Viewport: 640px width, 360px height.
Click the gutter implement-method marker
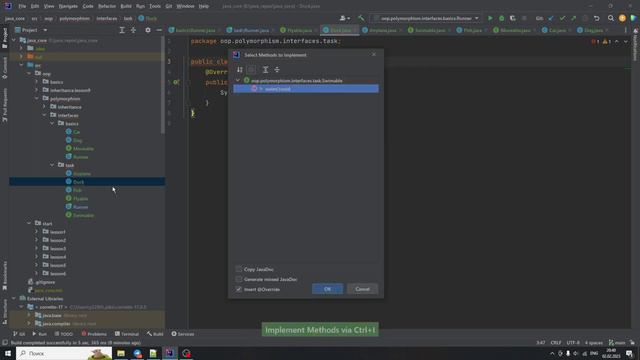pyautogui.click(x=176, y=82)
